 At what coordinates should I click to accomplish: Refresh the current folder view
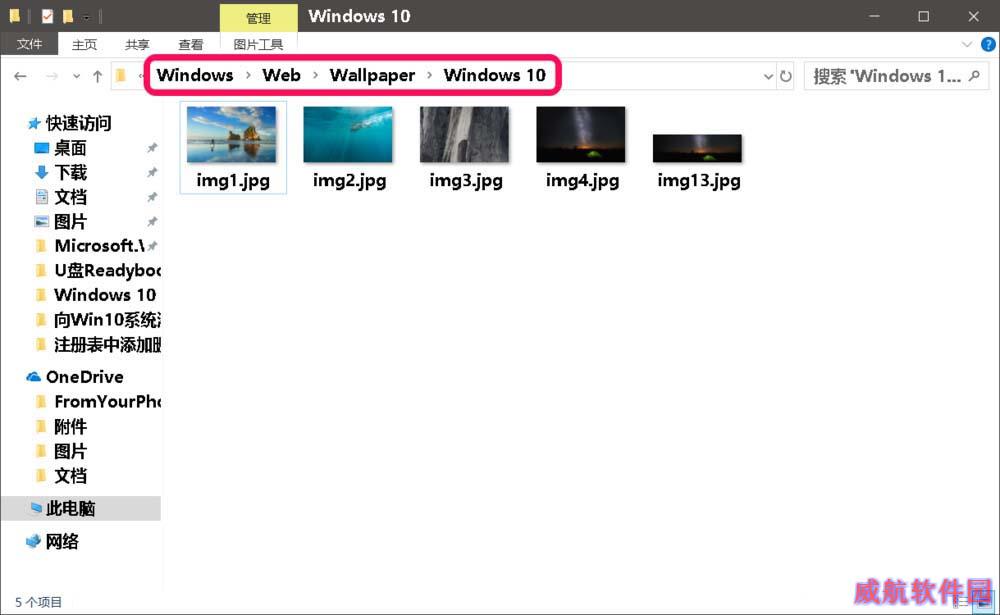tap(786, 77)
